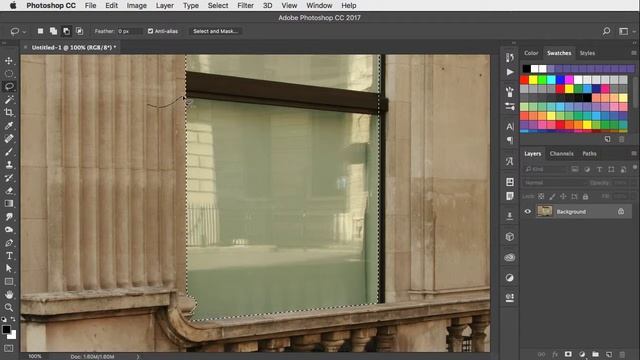Open the Image menu

pos(137,6)
